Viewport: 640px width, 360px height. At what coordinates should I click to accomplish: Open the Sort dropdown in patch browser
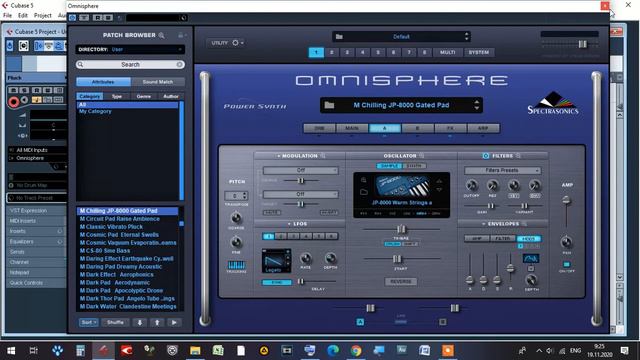(x=89, y=322)
